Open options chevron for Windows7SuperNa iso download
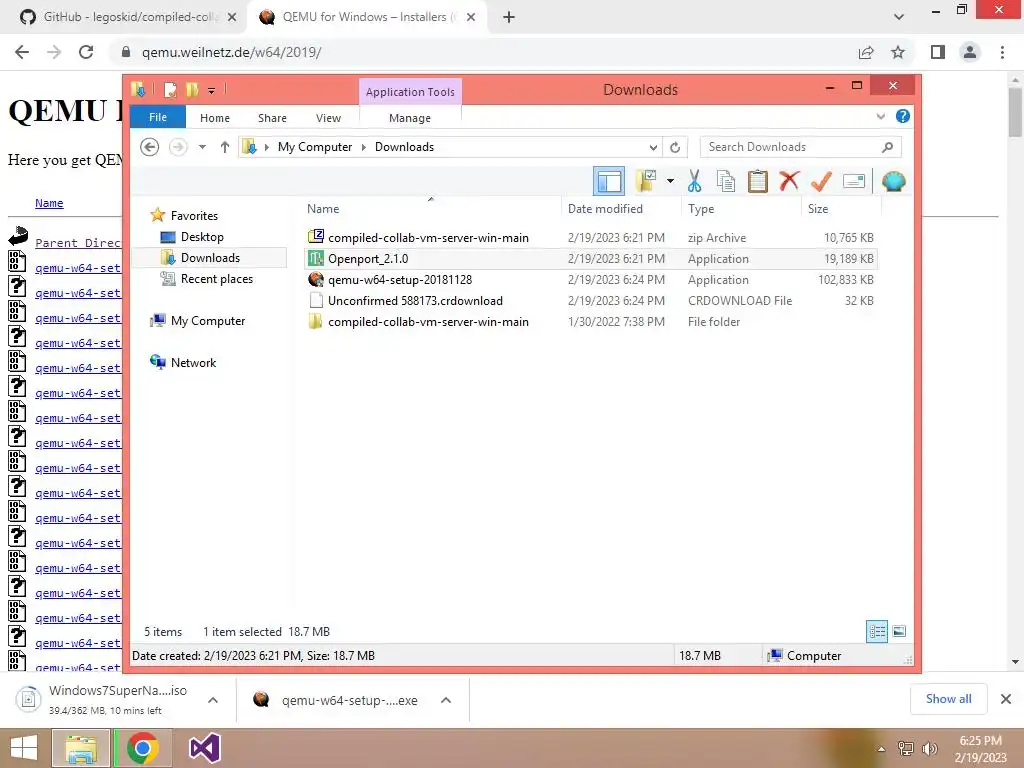 tap(213, 700)
